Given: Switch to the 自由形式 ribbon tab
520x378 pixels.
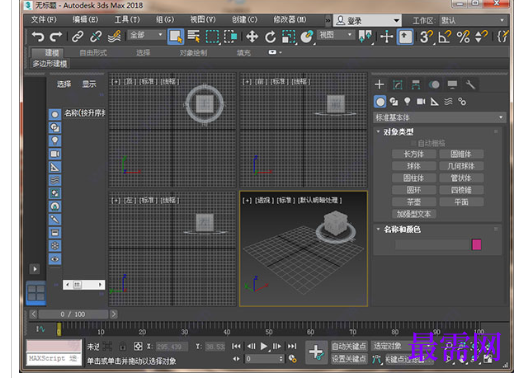Looking at the screenshot, I should 93,53.
